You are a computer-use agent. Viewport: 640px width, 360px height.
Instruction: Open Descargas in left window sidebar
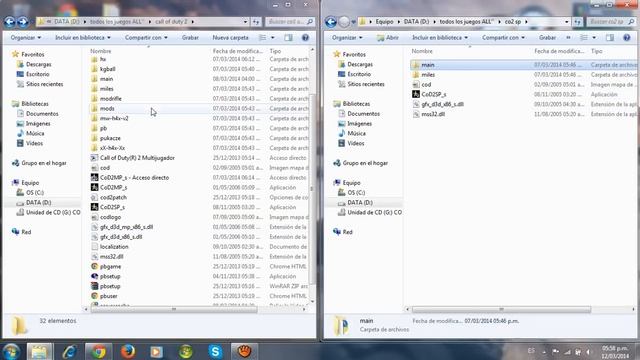click(x=38, y=64)
